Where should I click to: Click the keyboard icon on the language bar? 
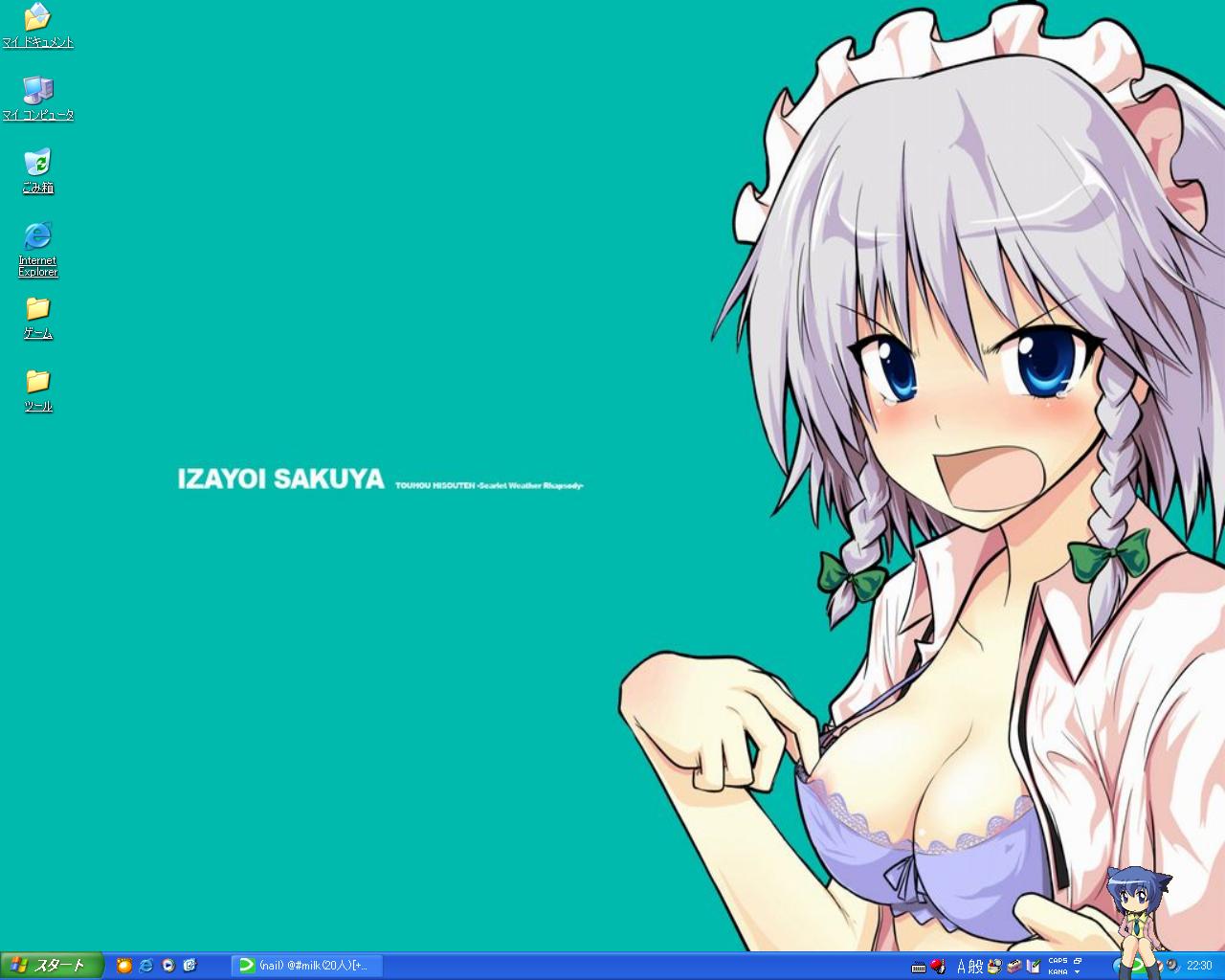point(919,967)
